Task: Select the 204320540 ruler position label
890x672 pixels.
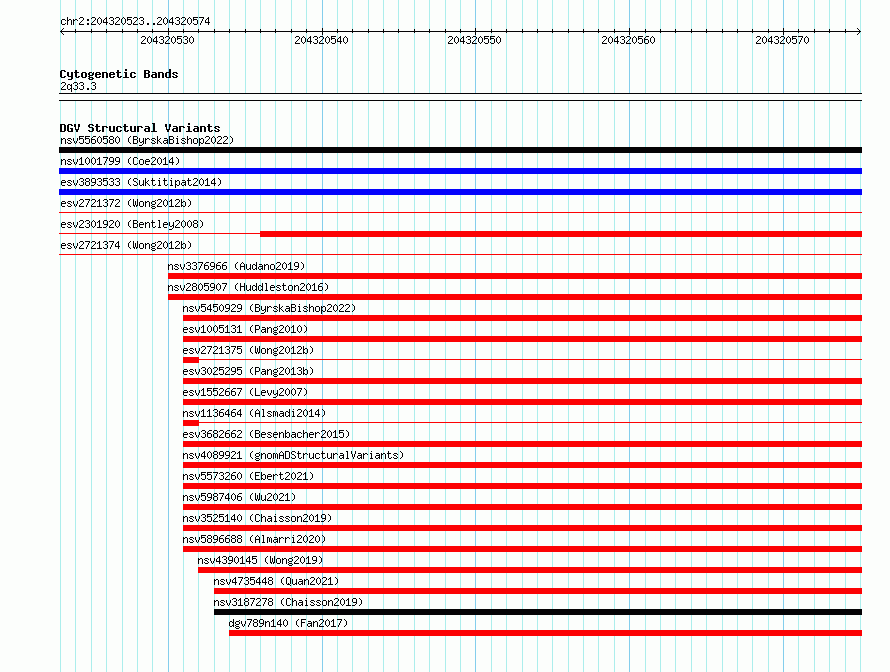Action: (321, 40)
